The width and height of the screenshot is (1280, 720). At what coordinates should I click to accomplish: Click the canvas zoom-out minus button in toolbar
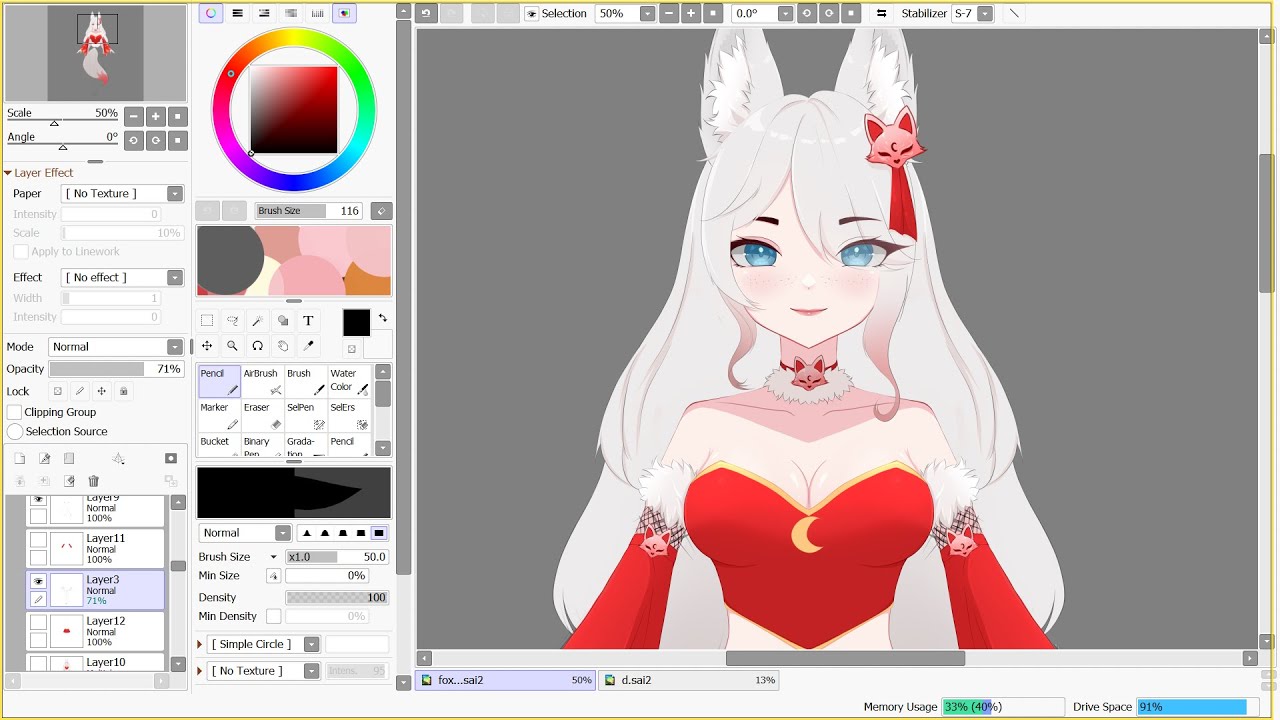[x=668, y=14]
